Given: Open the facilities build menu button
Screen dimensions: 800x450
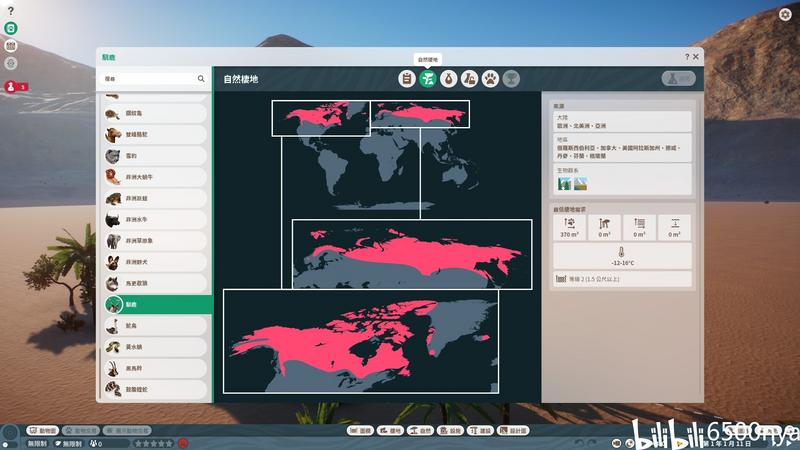Looking at the screenshot, I should [x=450, y=431].
